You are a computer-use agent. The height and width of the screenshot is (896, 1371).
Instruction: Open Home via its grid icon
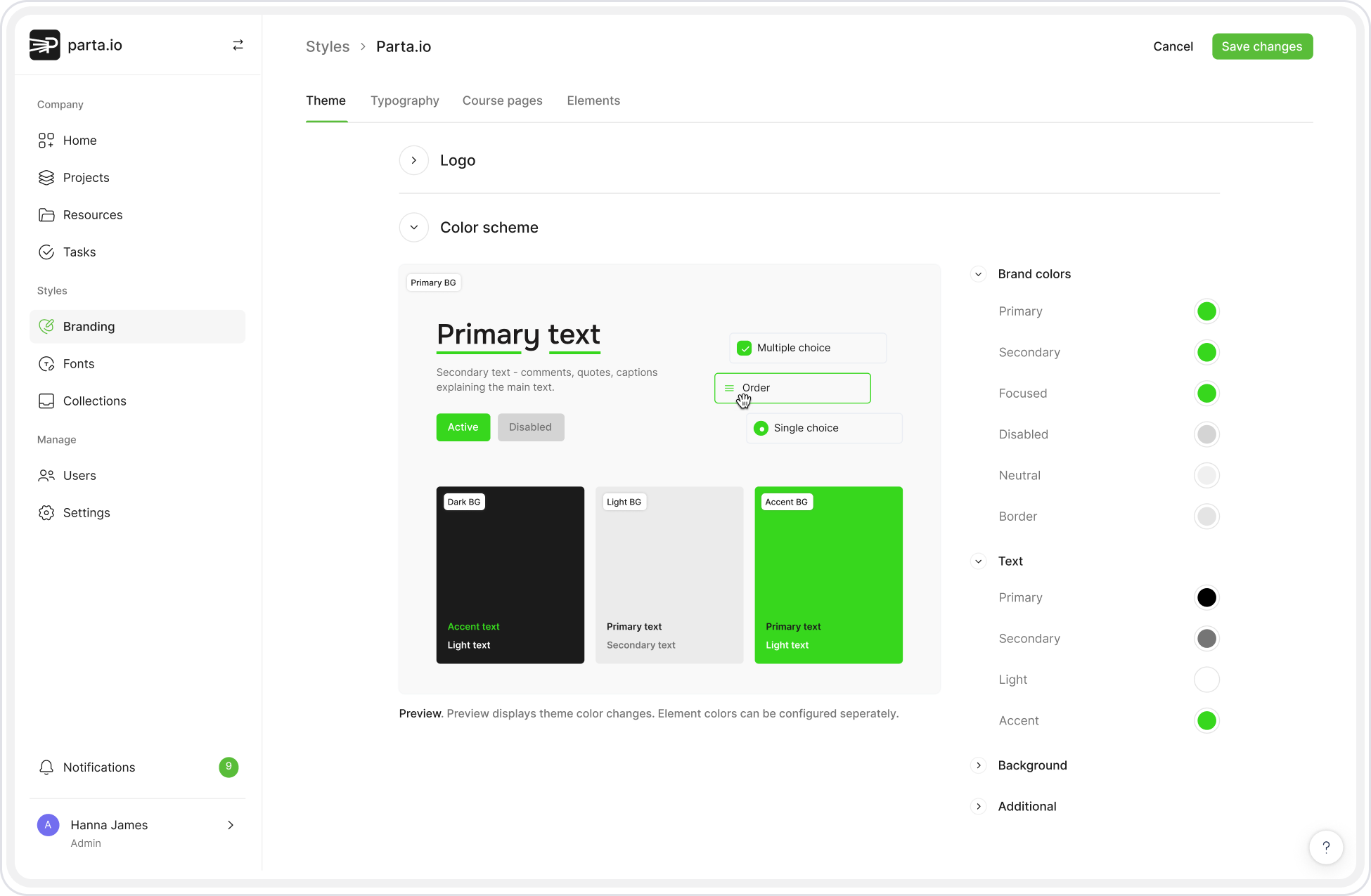pos(46,141)
